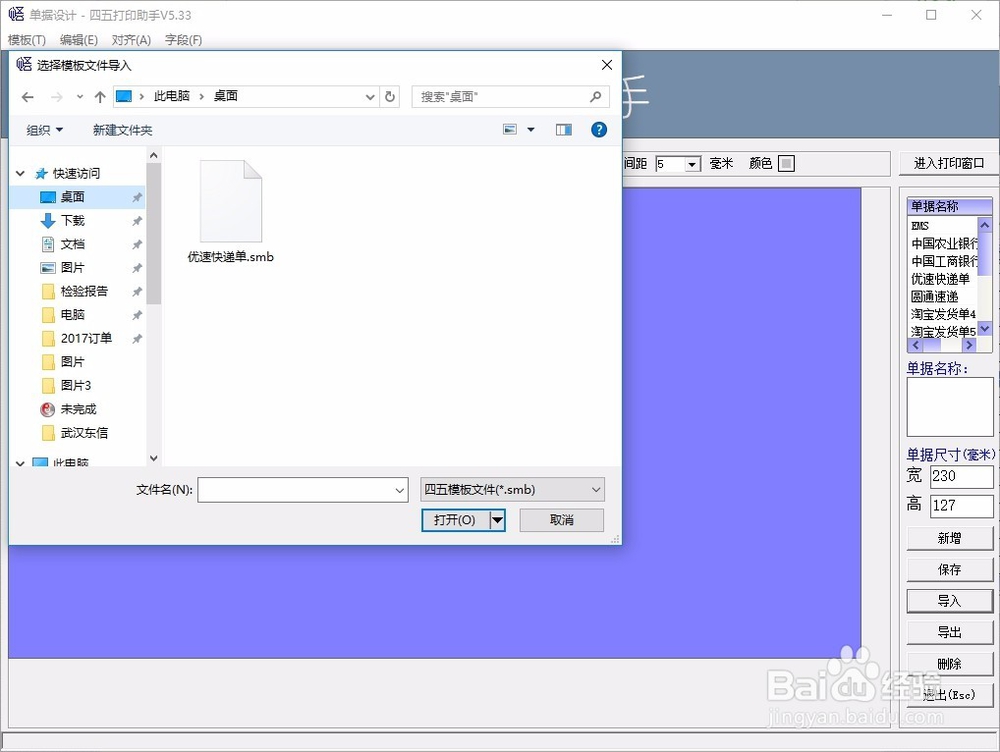1000x752 pixels.
Task: Click 进入打印窗口 button
Action: (x=948, y=163)
